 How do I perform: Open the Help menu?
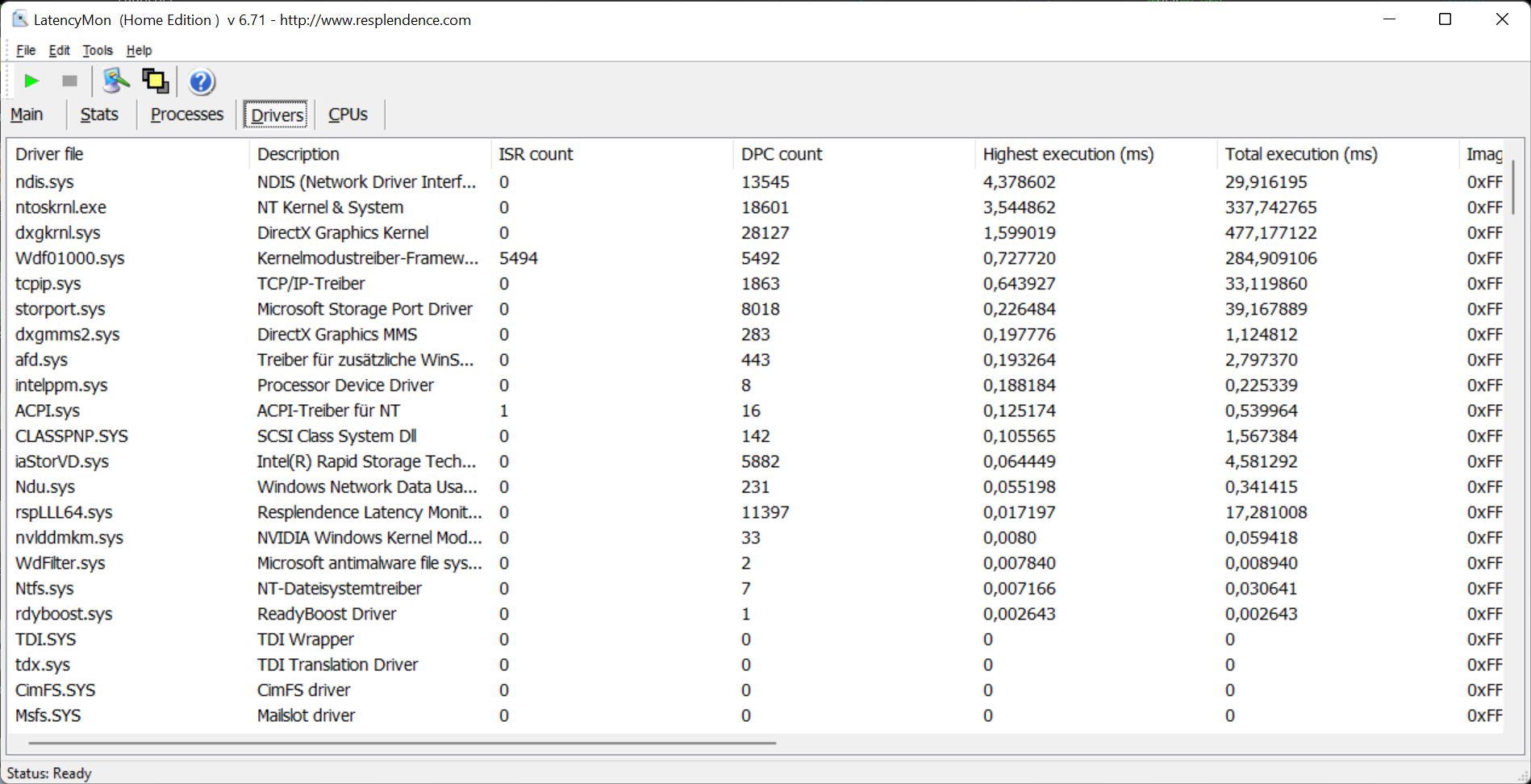pos(139,50)
